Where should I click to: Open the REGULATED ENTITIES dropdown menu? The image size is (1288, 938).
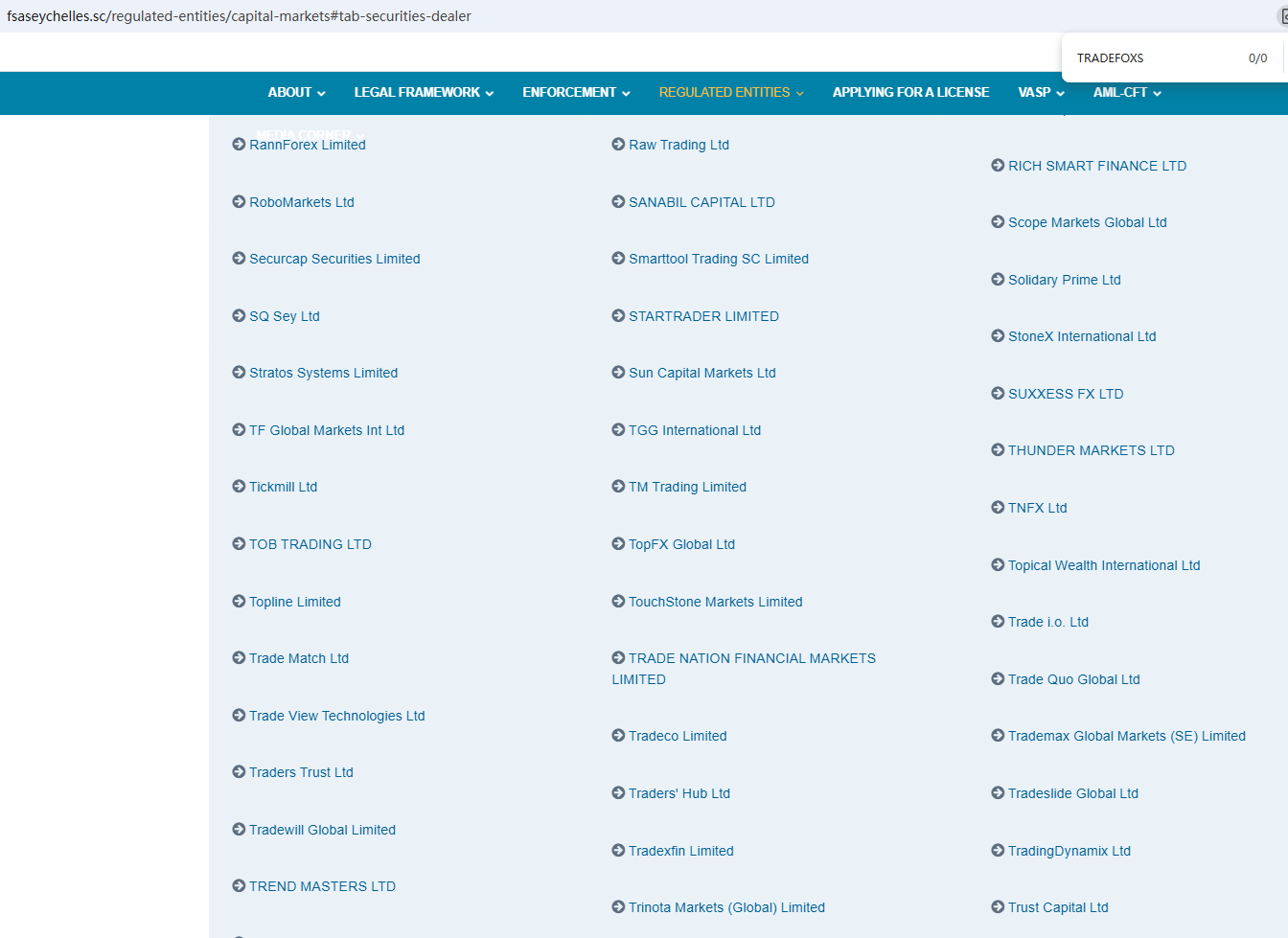731,93
